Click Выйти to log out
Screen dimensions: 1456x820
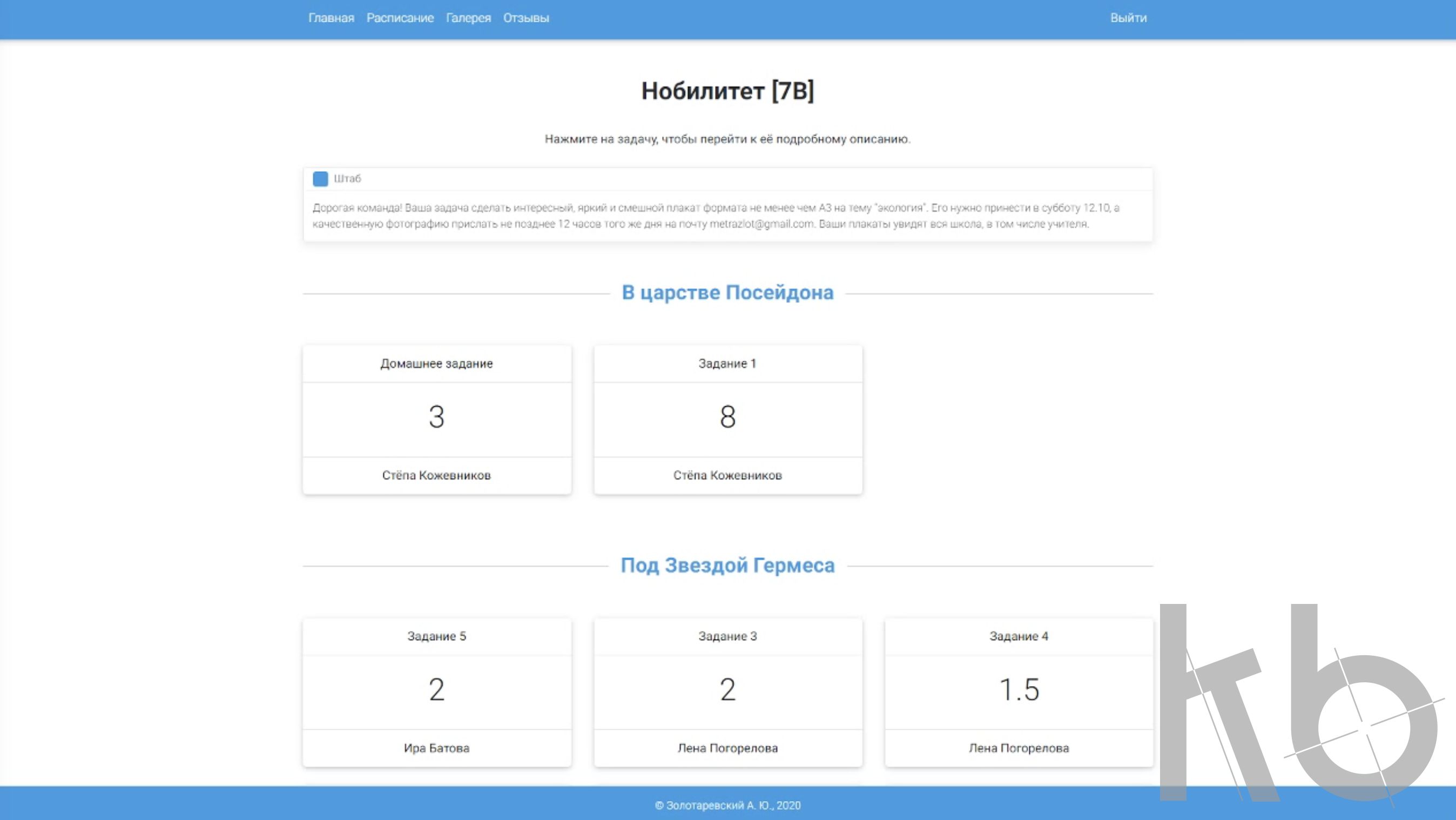tap(1128, 17)
